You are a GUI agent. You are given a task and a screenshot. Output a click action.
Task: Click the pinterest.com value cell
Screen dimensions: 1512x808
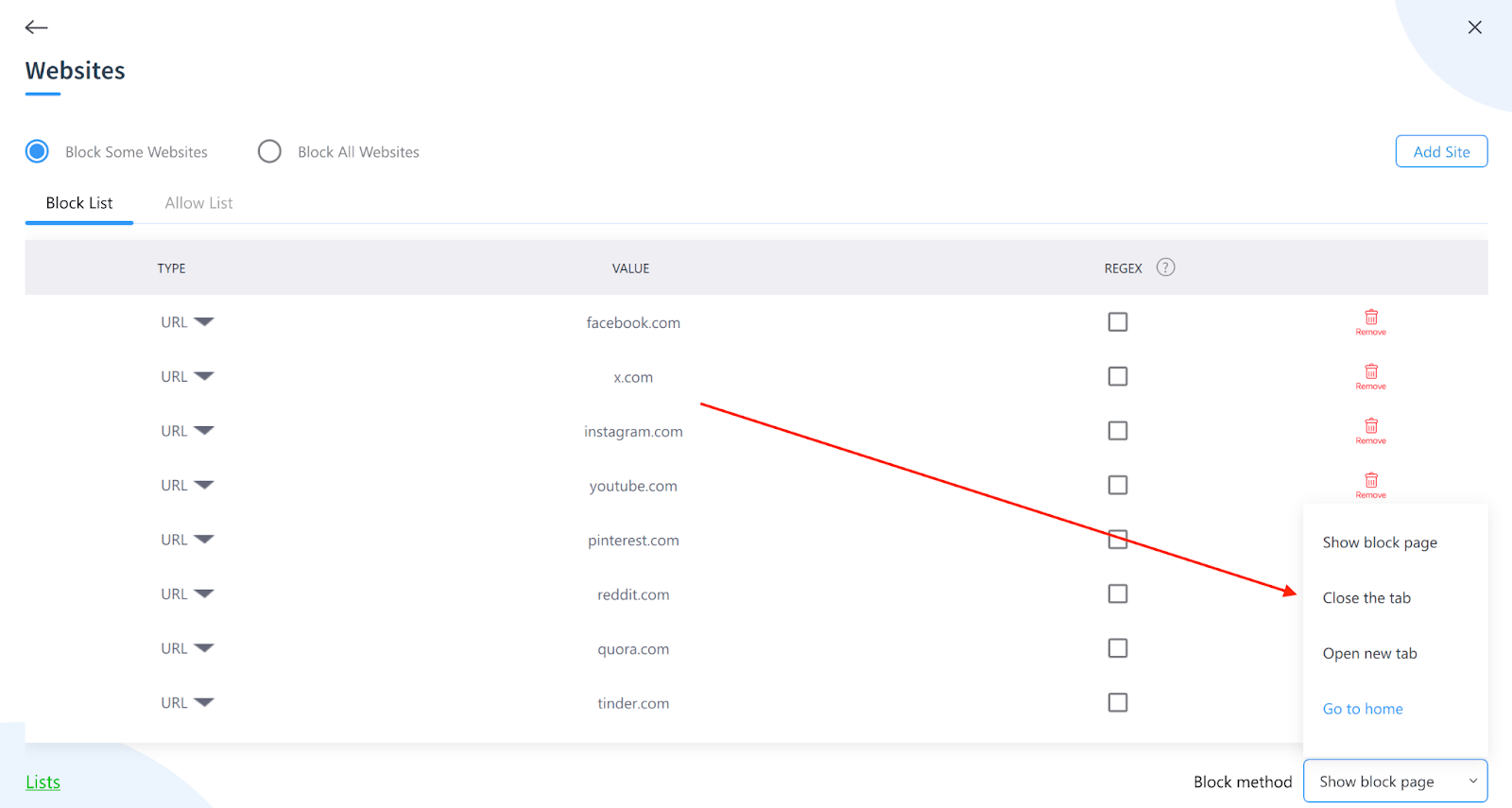pyautogui.click(x=633, y=541)
